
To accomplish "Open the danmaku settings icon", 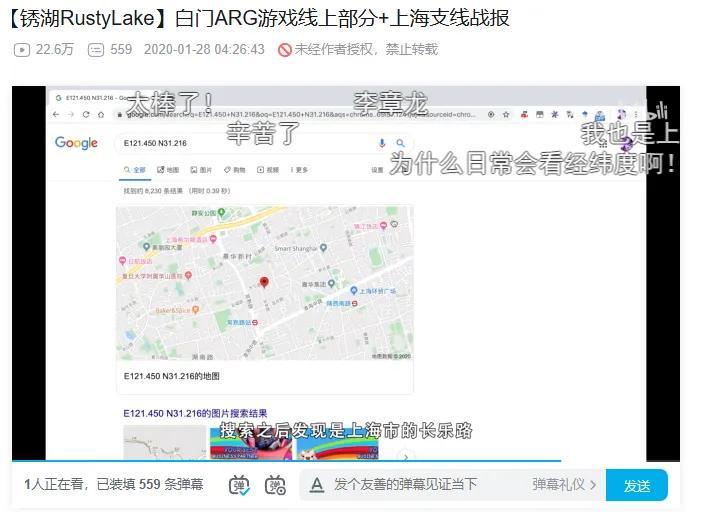I will click(x=275, y=485).
